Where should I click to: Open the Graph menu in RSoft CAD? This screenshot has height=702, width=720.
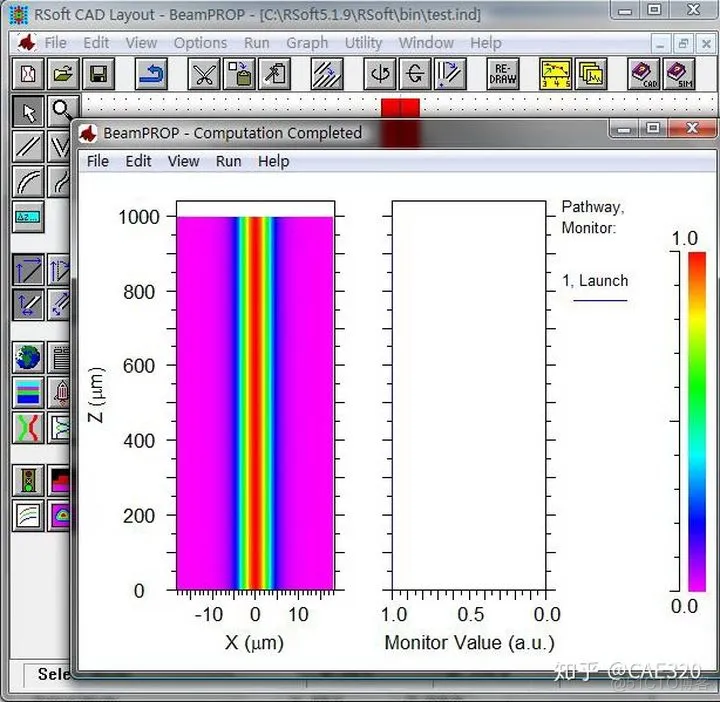pos(307,43)
